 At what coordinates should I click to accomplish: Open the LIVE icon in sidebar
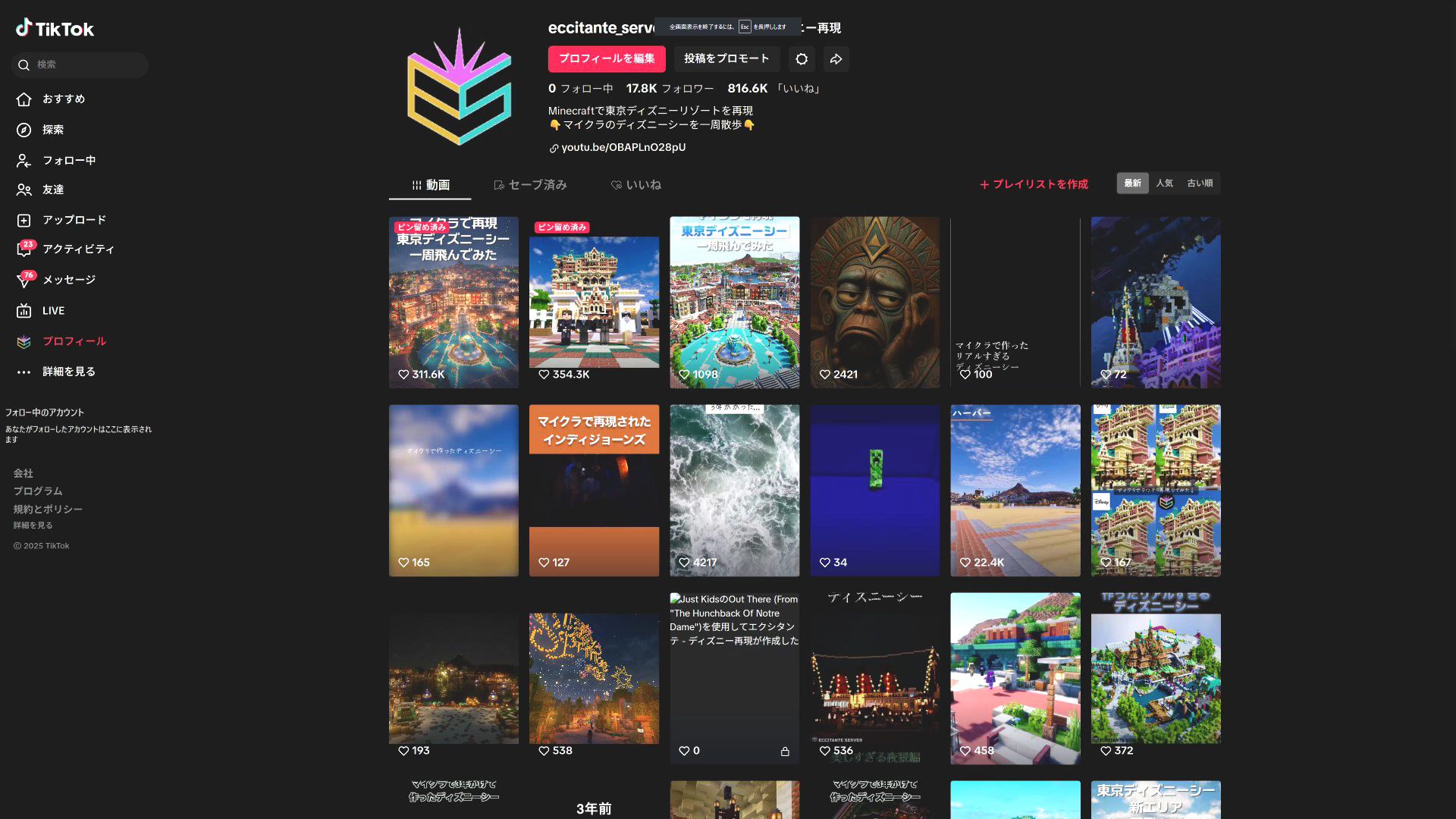(24, 311)
